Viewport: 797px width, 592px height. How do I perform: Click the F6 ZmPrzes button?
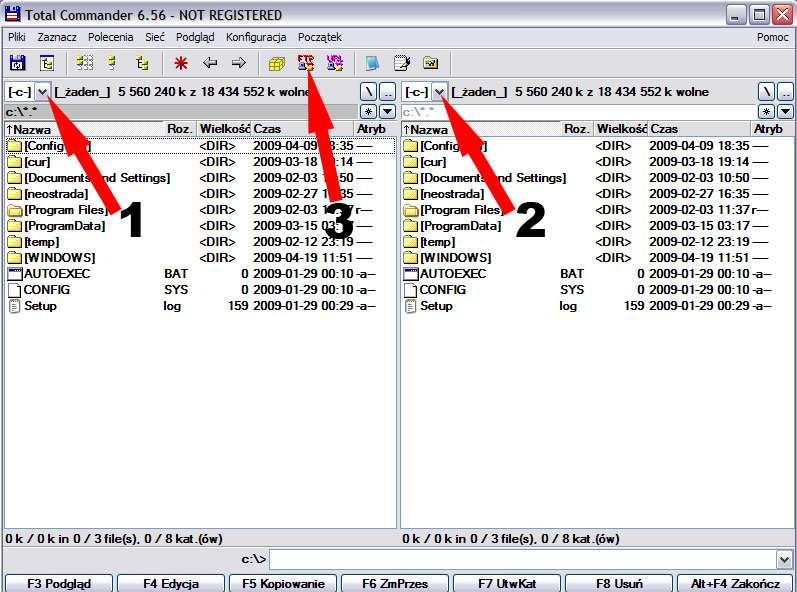click(x=395, y=583)
